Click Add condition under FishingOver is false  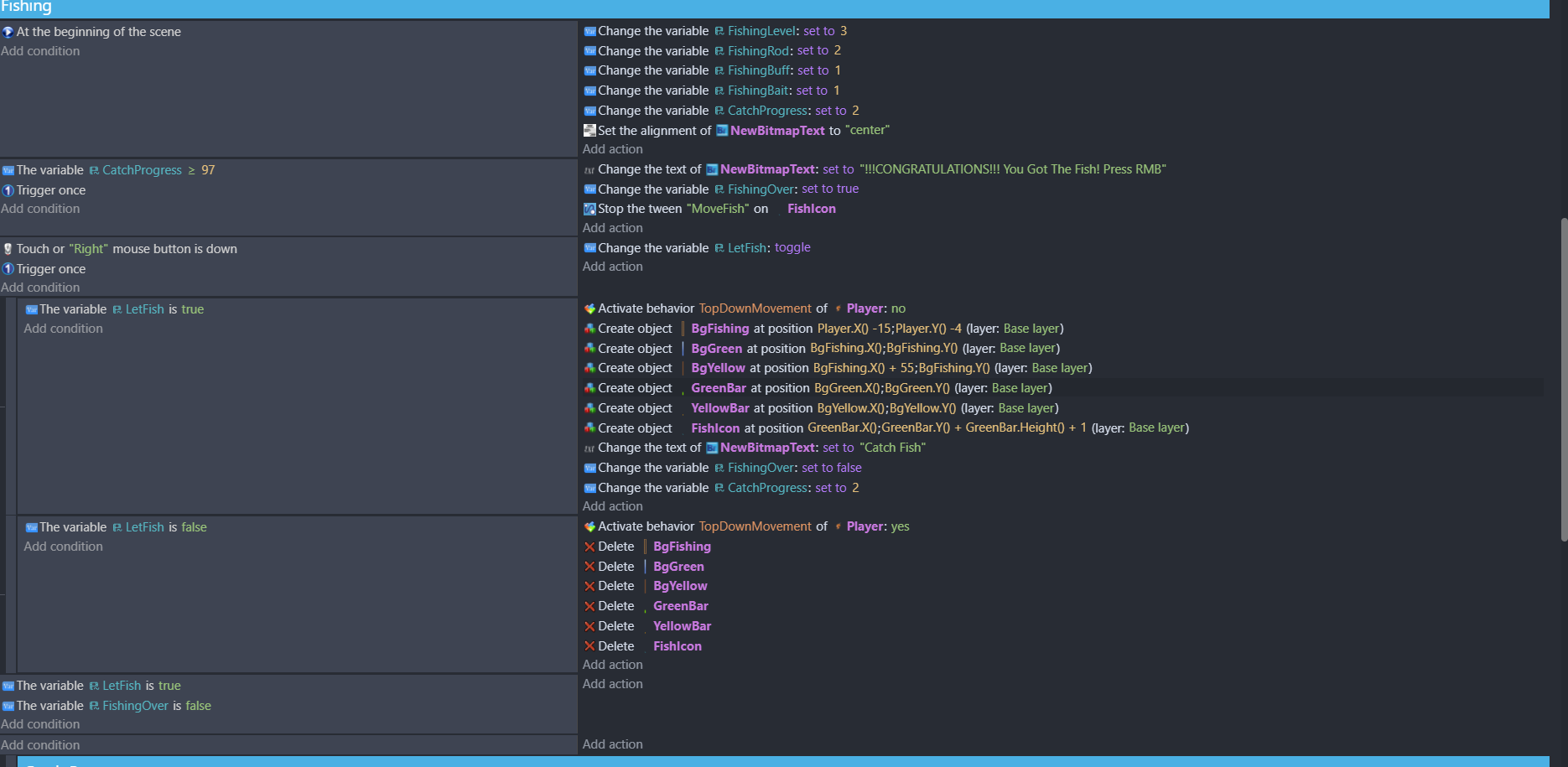(40, 724)
